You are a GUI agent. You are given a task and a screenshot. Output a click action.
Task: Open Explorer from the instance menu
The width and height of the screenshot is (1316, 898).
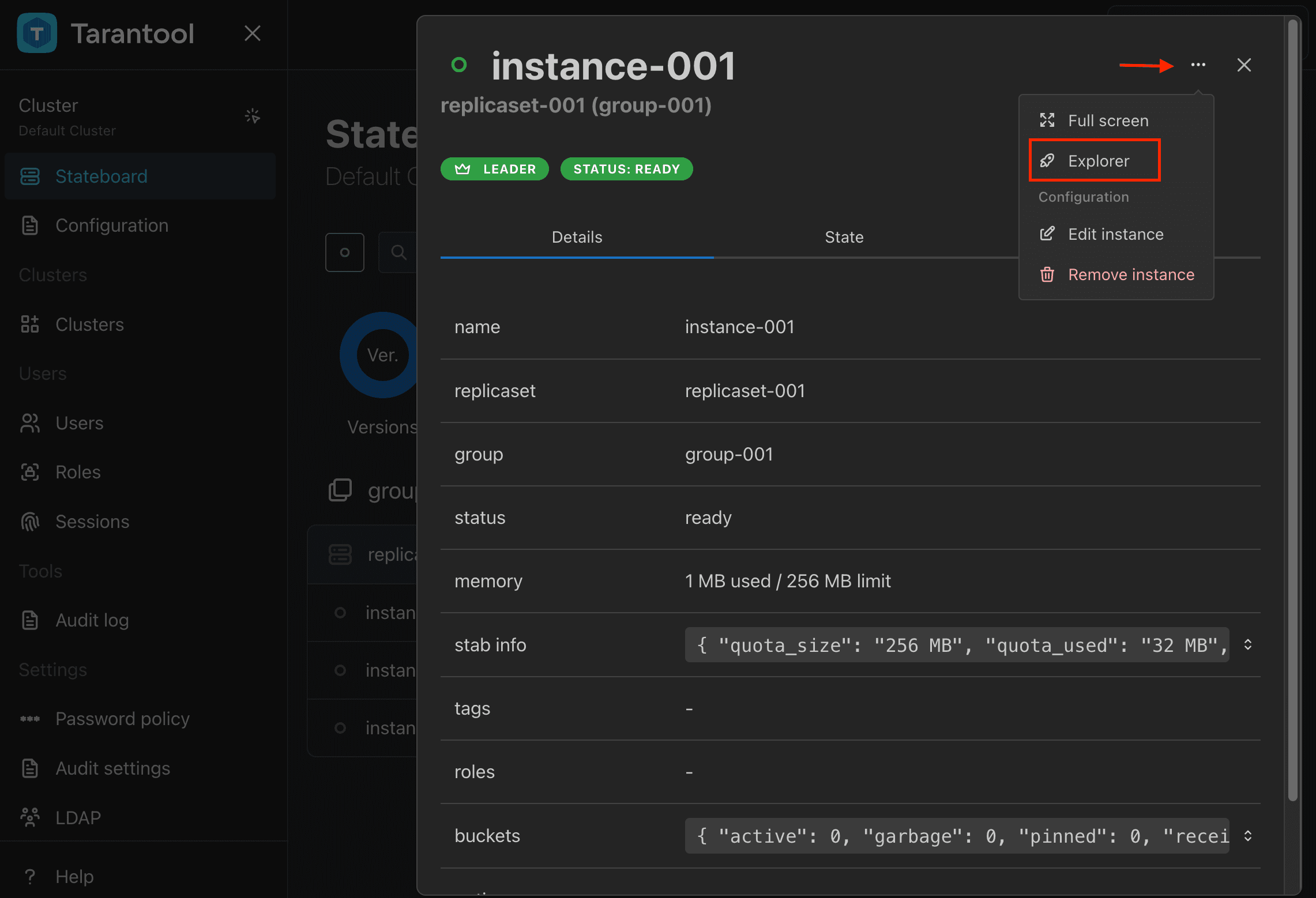[1095, 161]
